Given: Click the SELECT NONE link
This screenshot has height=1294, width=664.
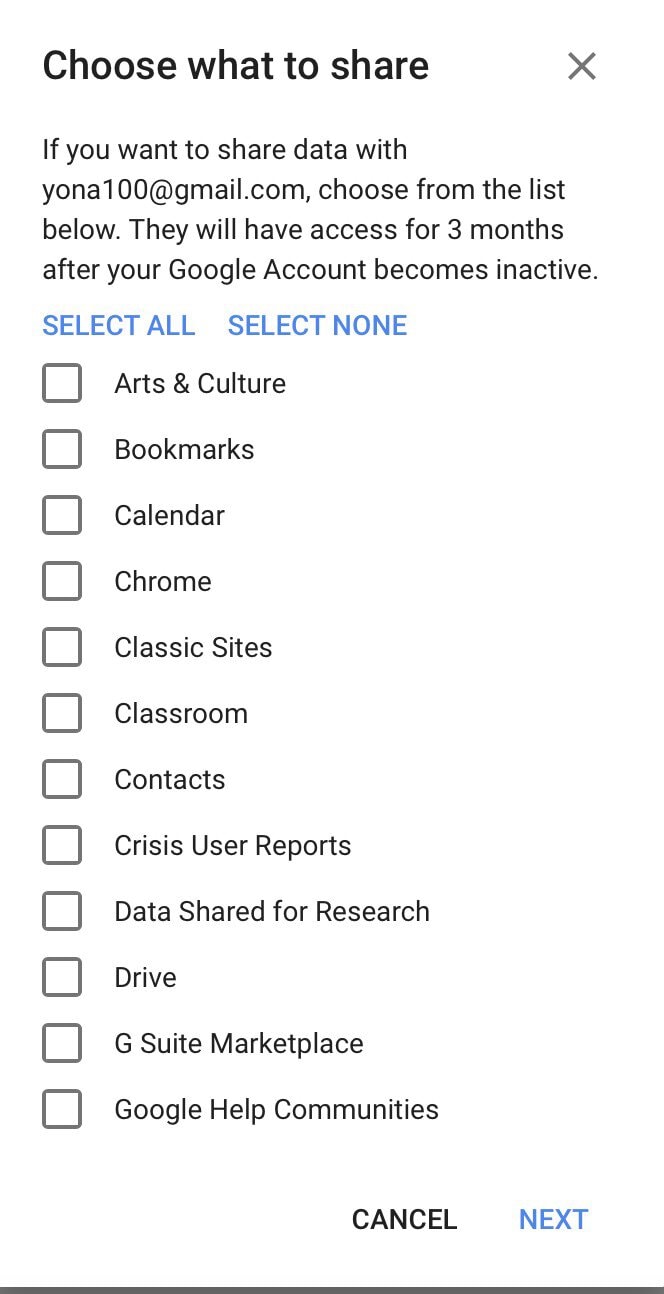Looking at the screenshot, I should tap(317, 325).
